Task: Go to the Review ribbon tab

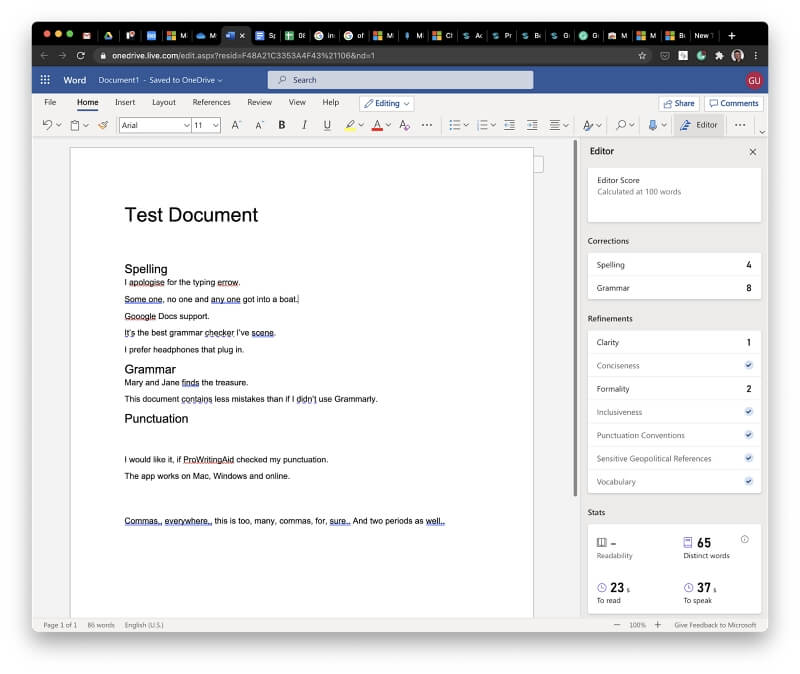Action: pos(260,102)
